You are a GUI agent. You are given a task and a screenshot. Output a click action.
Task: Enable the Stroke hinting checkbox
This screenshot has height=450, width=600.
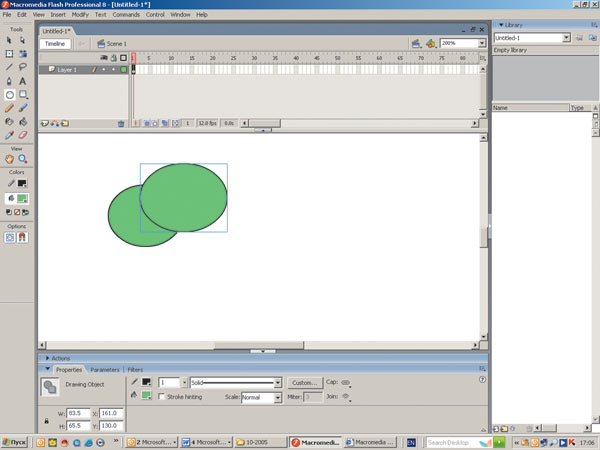[163, 397]
